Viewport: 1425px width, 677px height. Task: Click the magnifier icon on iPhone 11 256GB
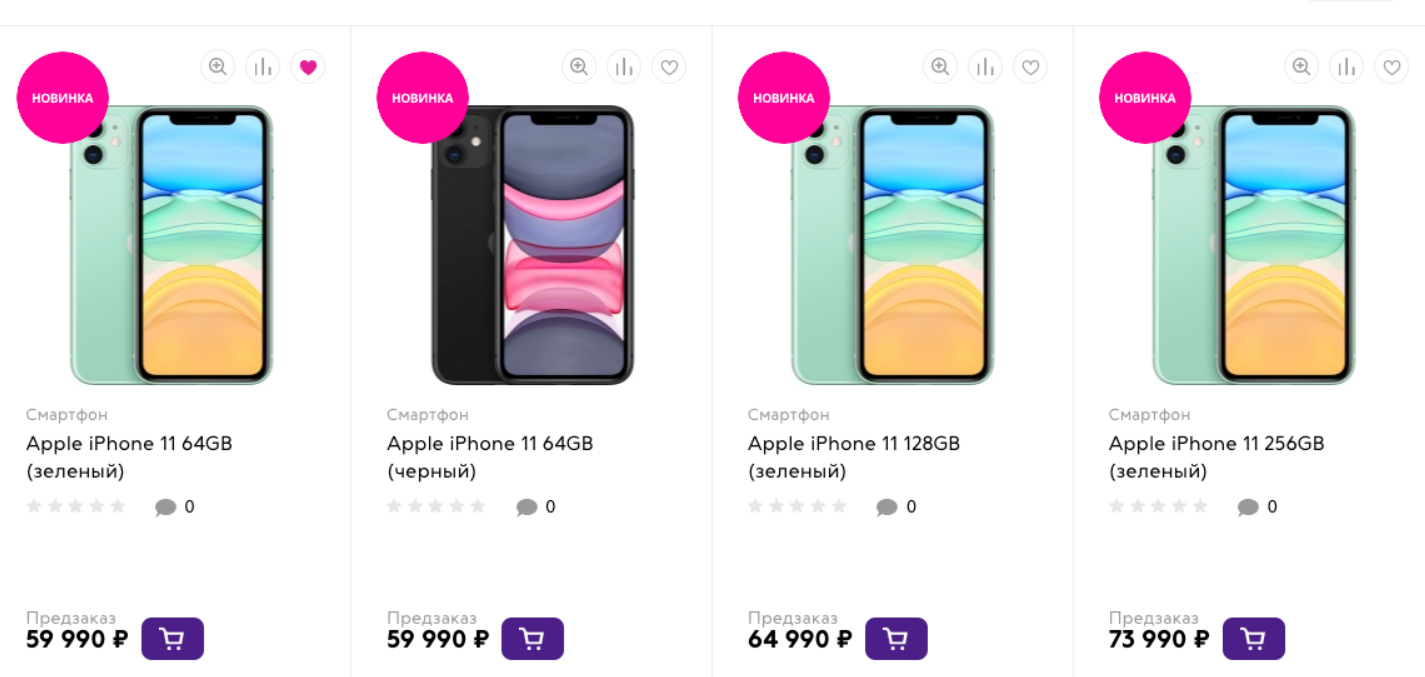point(1300,67)
